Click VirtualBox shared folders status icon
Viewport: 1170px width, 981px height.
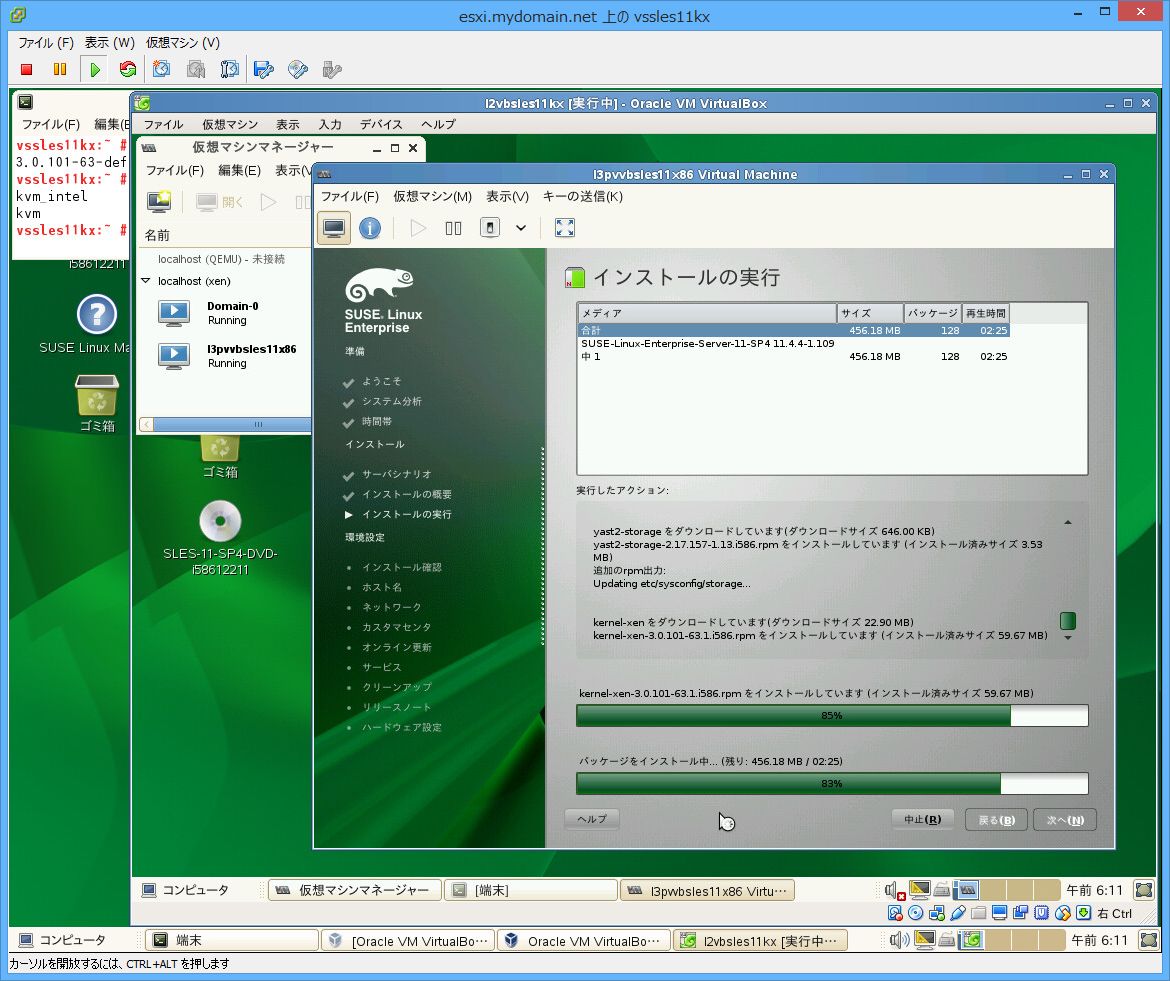pos(979,913)
